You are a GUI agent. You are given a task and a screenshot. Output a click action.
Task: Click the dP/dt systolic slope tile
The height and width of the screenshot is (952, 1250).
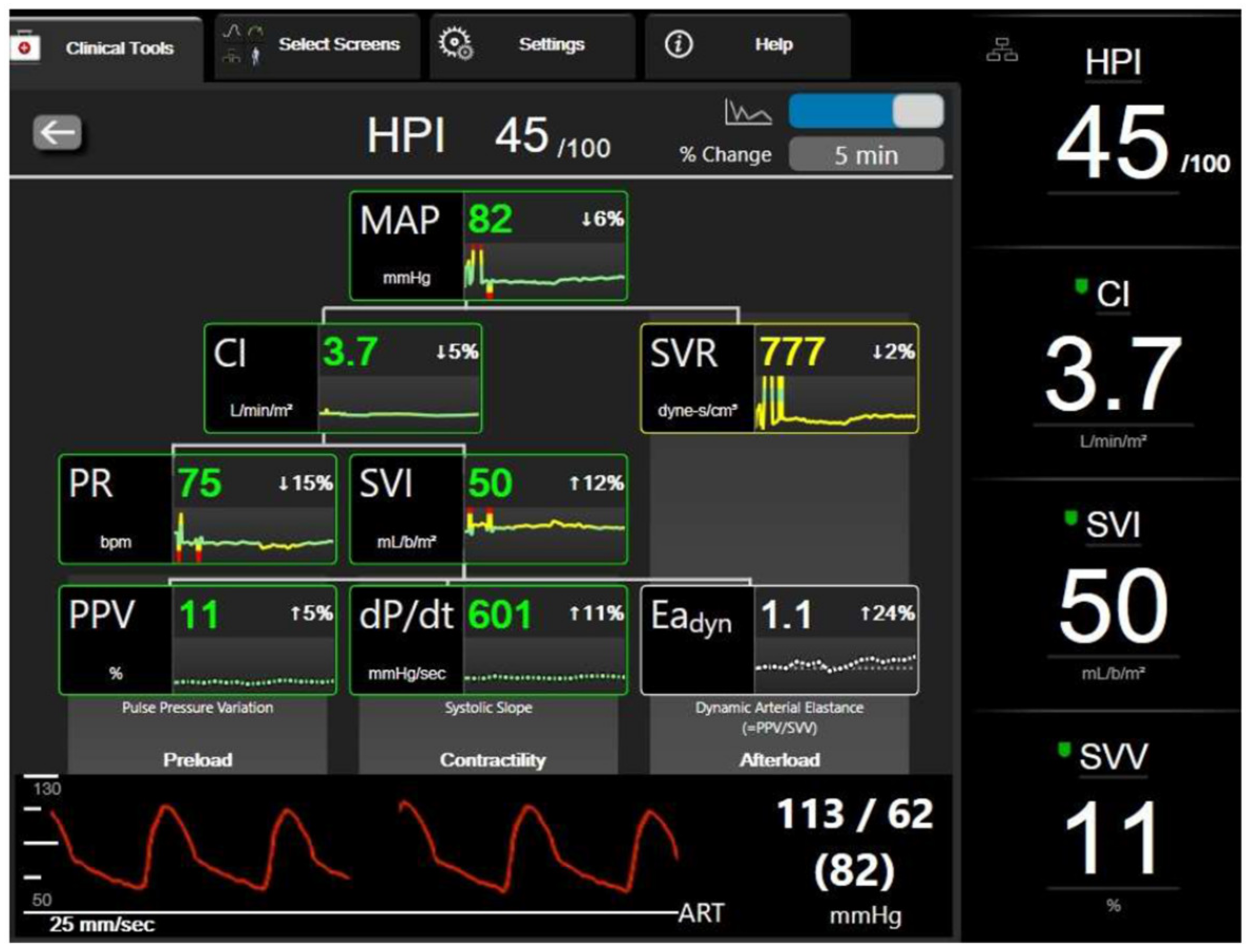[488, 640]
